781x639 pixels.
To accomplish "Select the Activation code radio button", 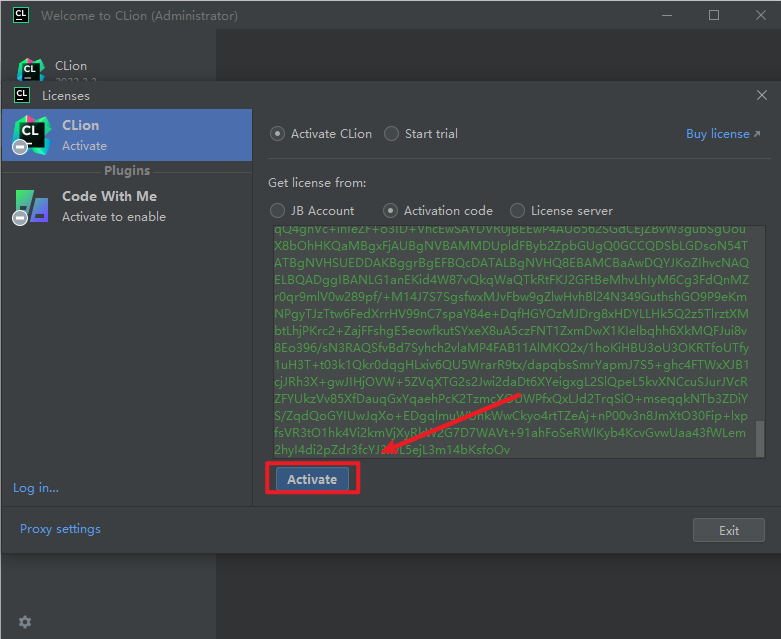I will [391, 211].
